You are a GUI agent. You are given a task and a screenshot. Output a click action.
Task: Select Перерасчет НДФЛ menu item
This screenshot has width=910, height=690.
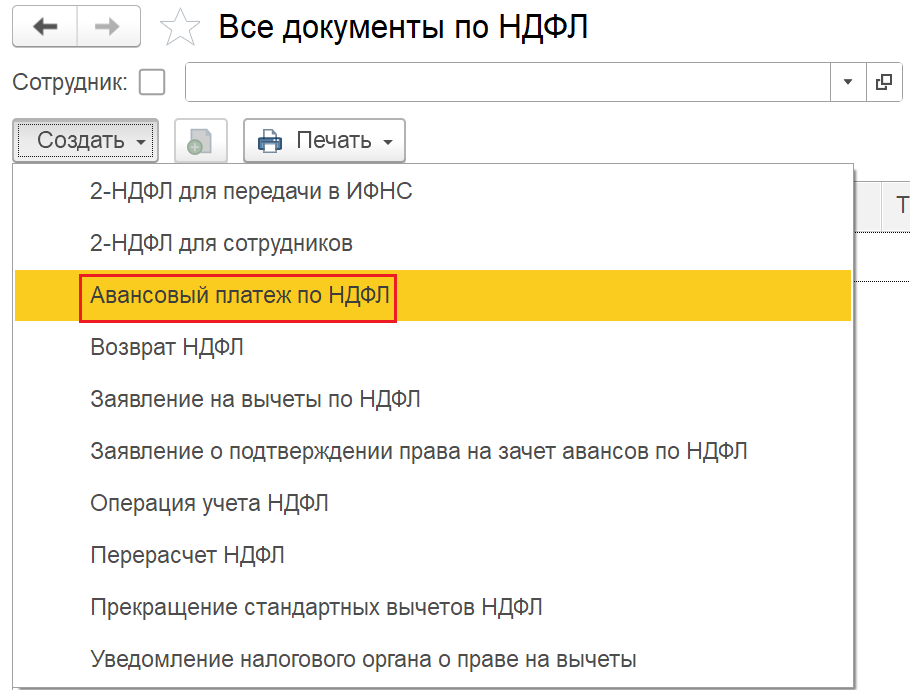click(433, 555)
